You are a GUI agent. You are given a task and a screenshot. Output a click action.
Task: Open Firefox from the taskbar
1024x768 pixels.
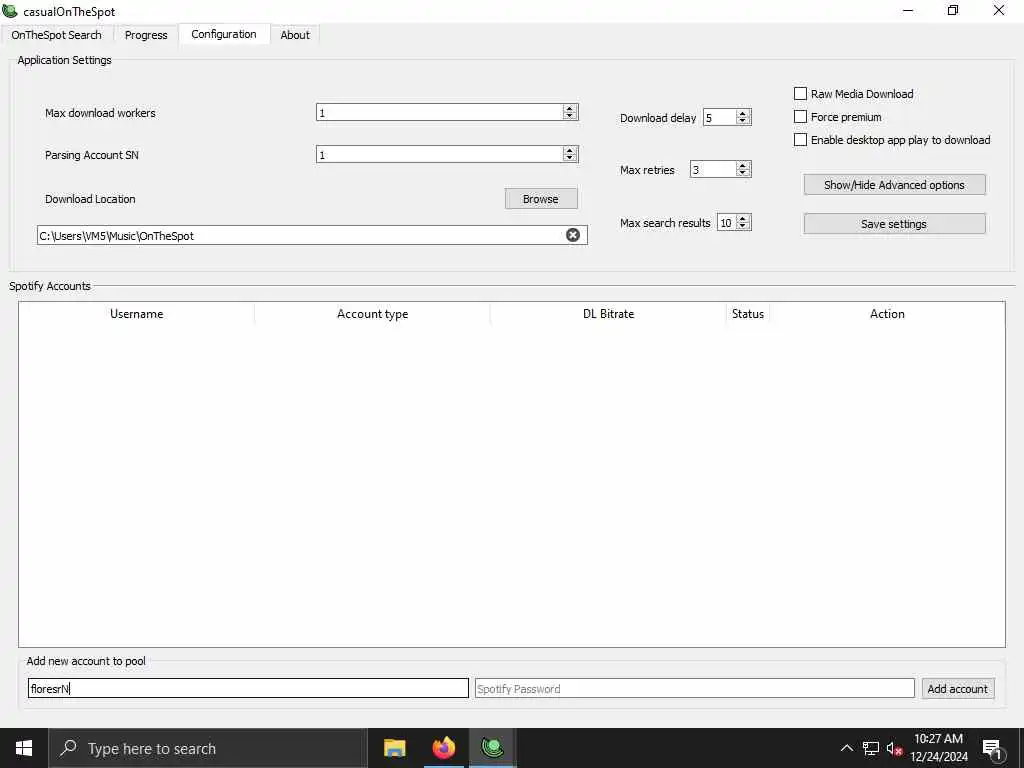coord(443,748)
